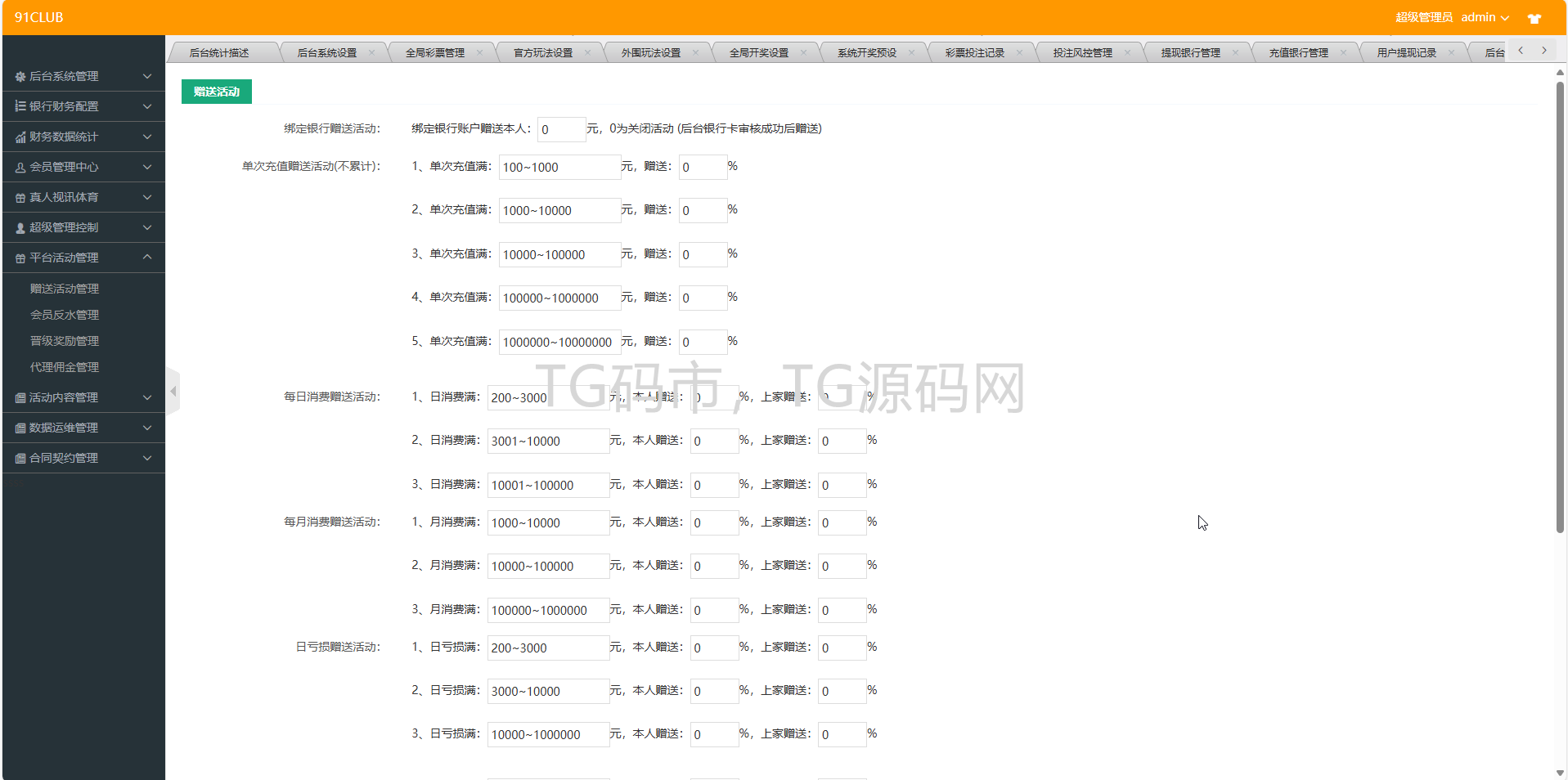Expand the 银行财务配置 menu chevron
Image resolution: width=1568 pixels, height=780 pixels.
tap(147, 106)
